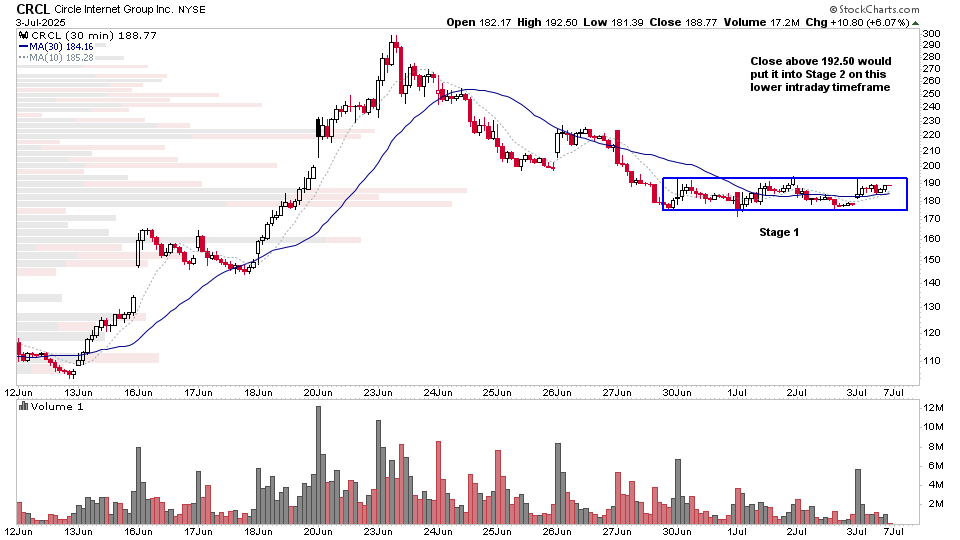Image resolution: width=960 pixels, height=540 pixels.
Task: Click the 10M volume axis label
Action: 934,427
